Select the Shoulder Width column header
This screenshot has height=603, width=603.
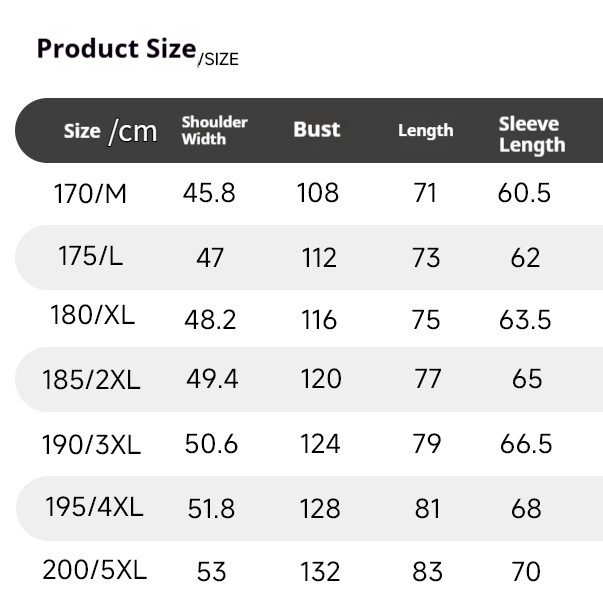click(214, 130)
